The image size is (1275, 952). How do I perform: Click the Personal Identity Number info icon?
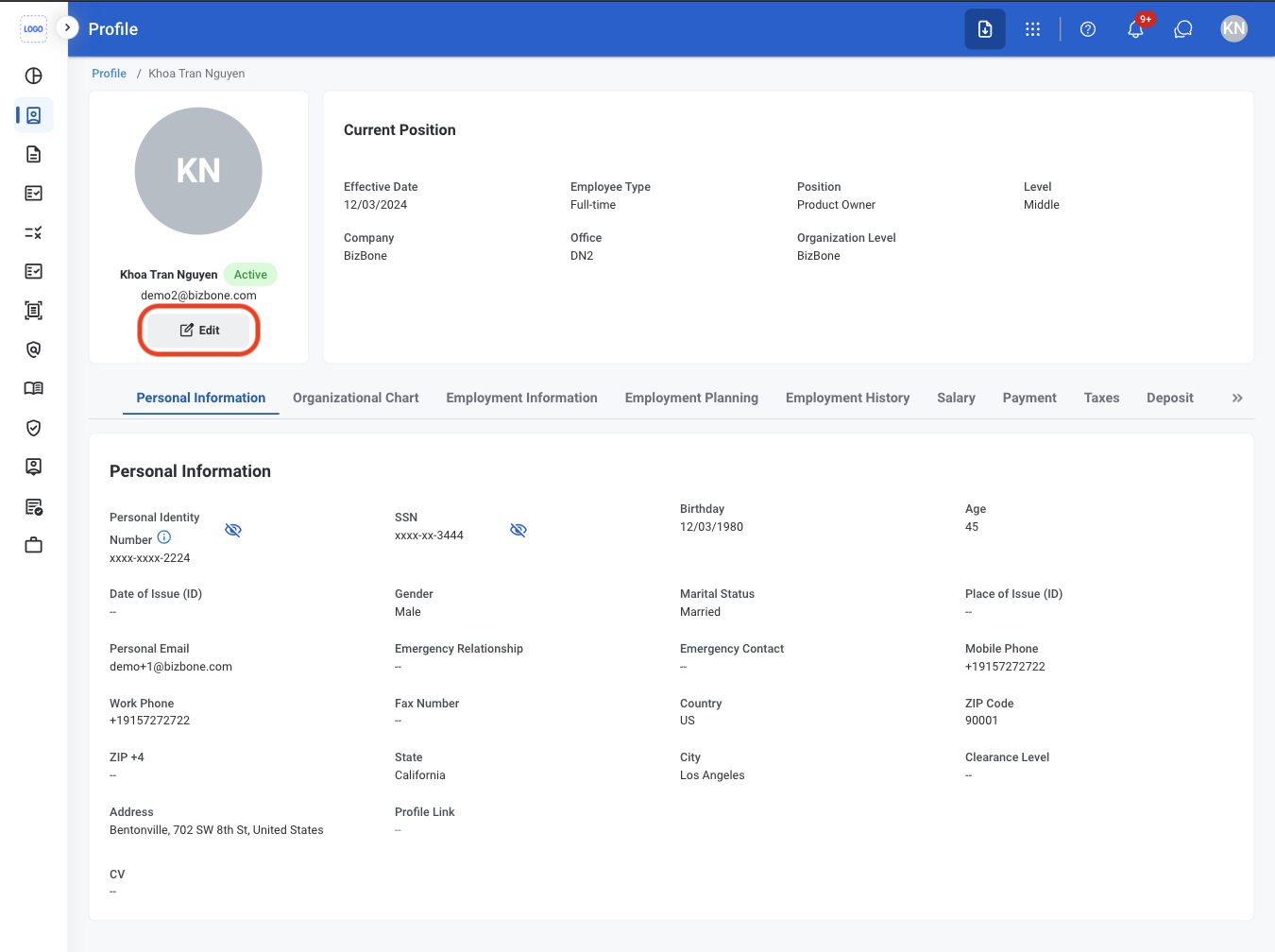point(164,537)
